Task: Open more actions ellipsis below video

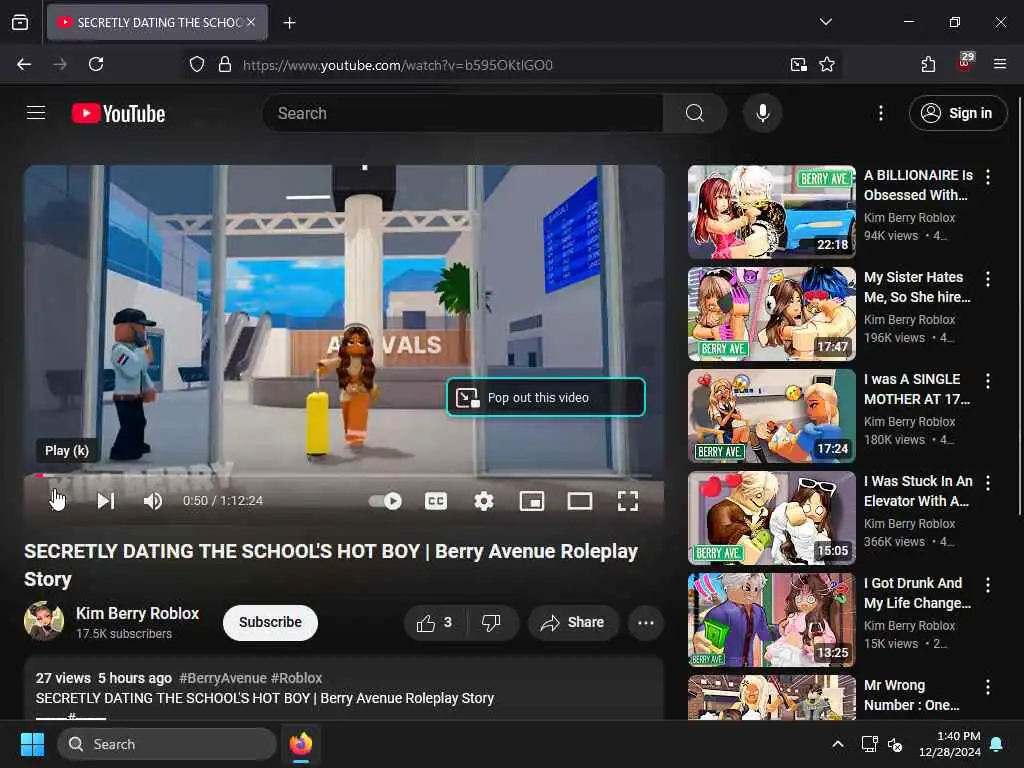Action: (645, 622)
